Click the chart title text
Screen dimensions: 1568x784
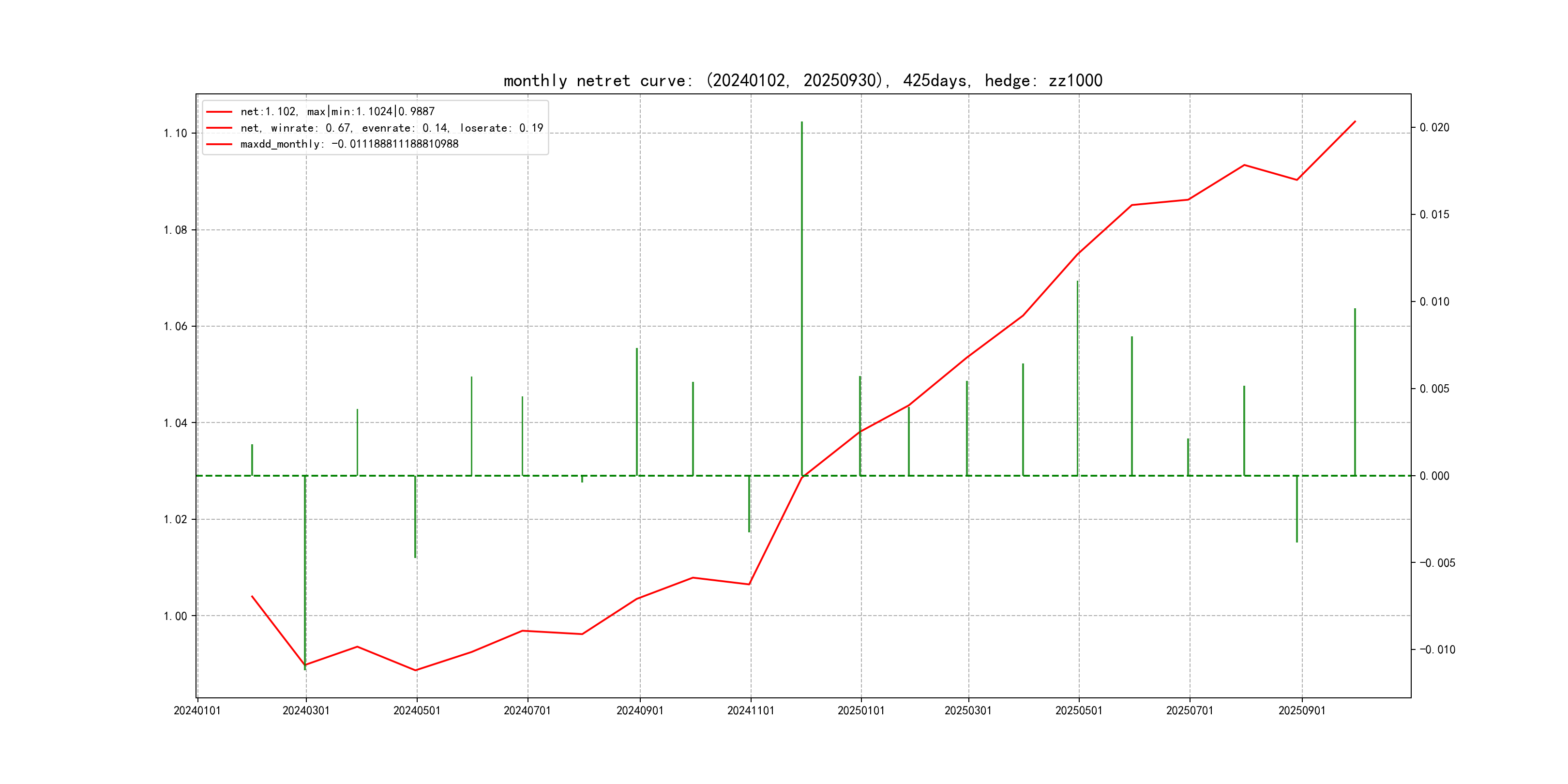pos(802,80)
